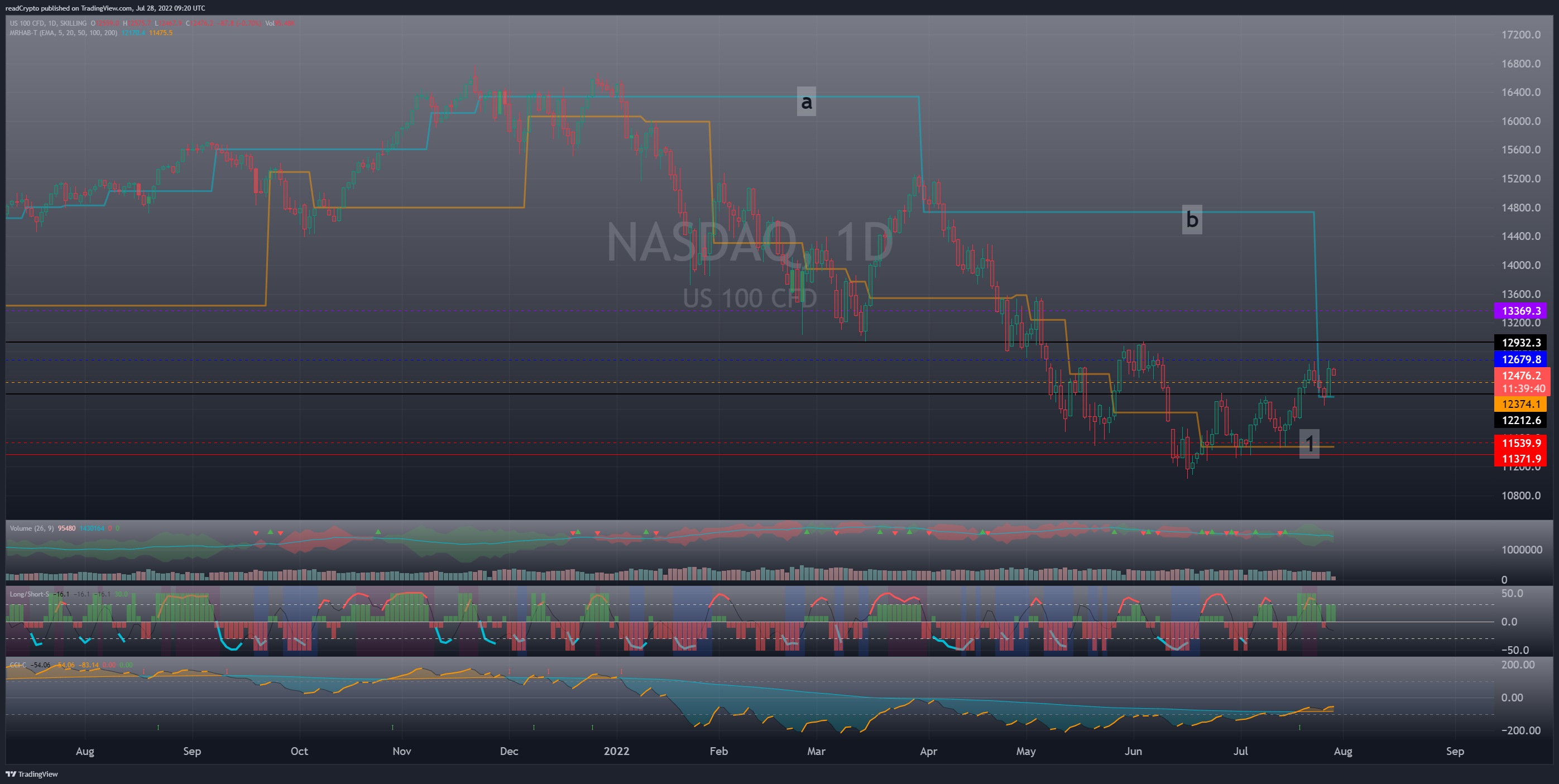The width and height of the screenshot is (1559, 784).
Task: Click the 'Jun' label on the time axis
Action: coord(1133,751)
